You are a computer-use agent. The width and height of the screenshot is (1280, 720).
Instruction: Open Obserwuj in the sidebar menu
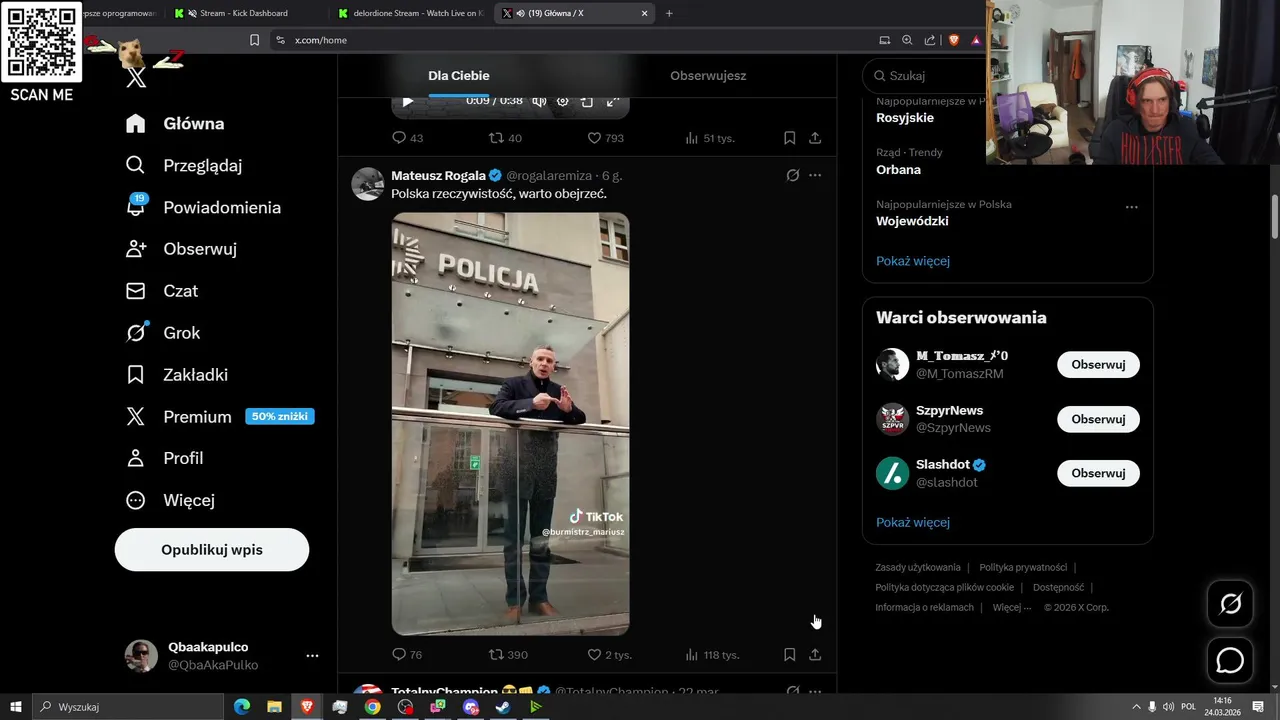180,249
